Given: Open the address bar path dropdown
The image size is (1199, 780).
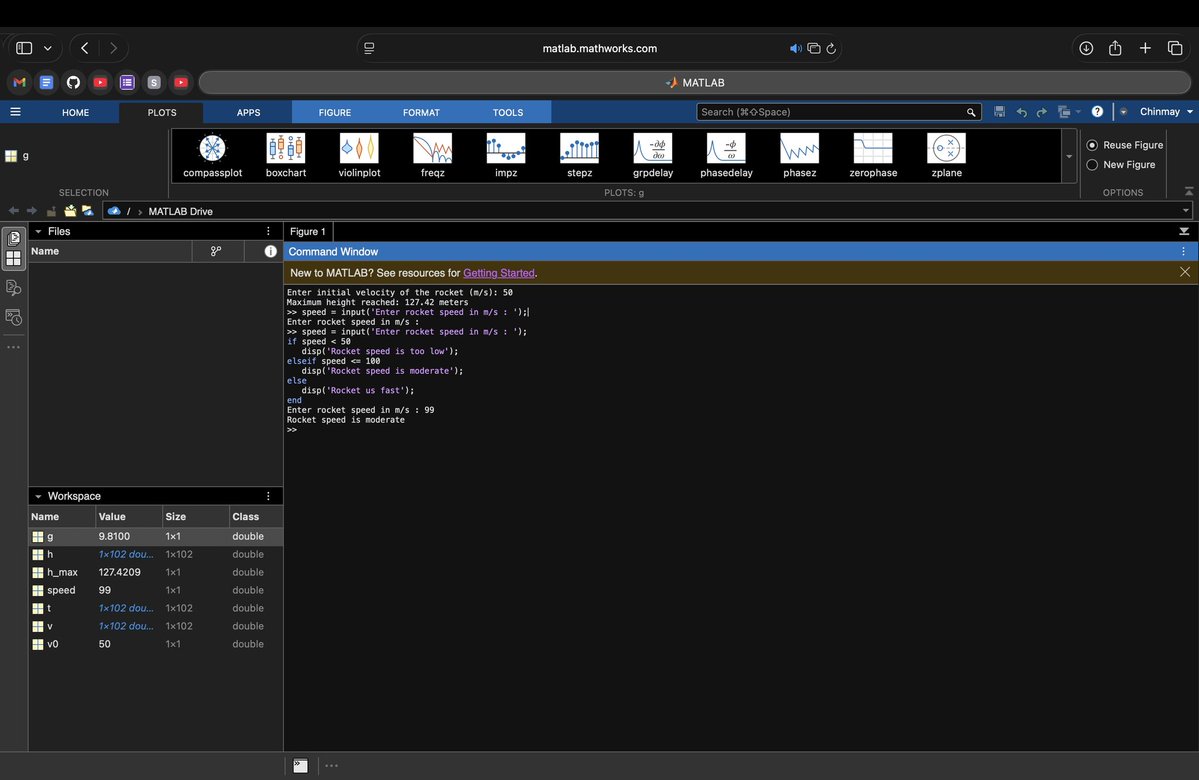Looking at the screenshot, I should [1186, 211].
